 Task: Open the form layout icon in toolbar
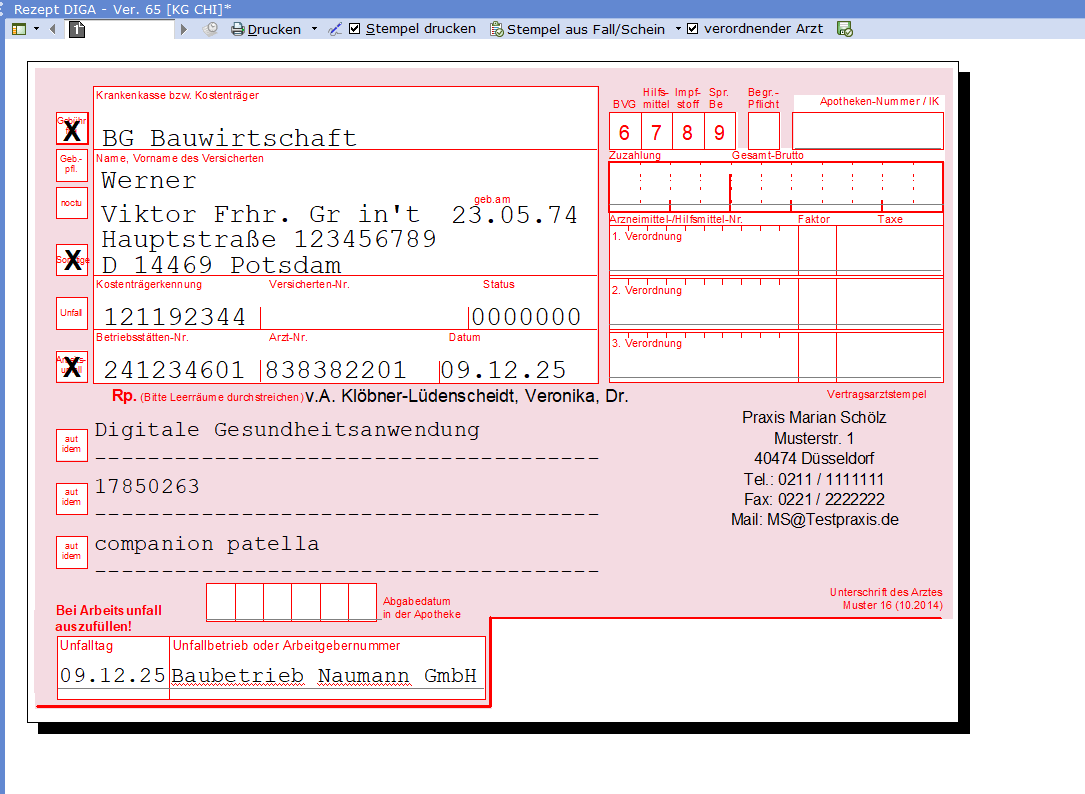pyautogui.click(x=19, y=29)
